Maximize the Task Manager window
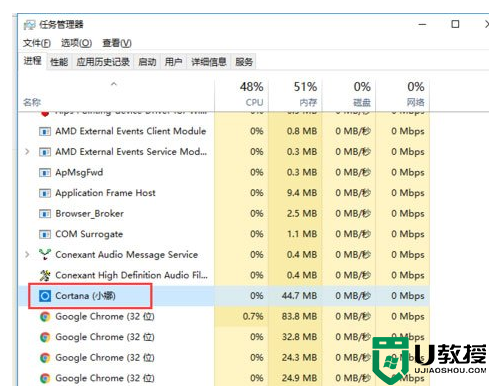 pos(455,24)
